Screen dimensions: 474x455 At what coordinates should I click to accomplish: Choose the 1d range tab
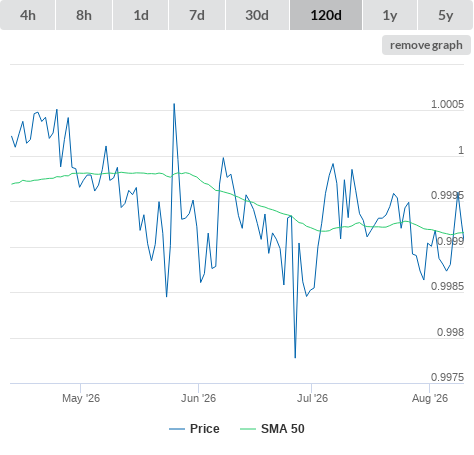click(141, 15)
